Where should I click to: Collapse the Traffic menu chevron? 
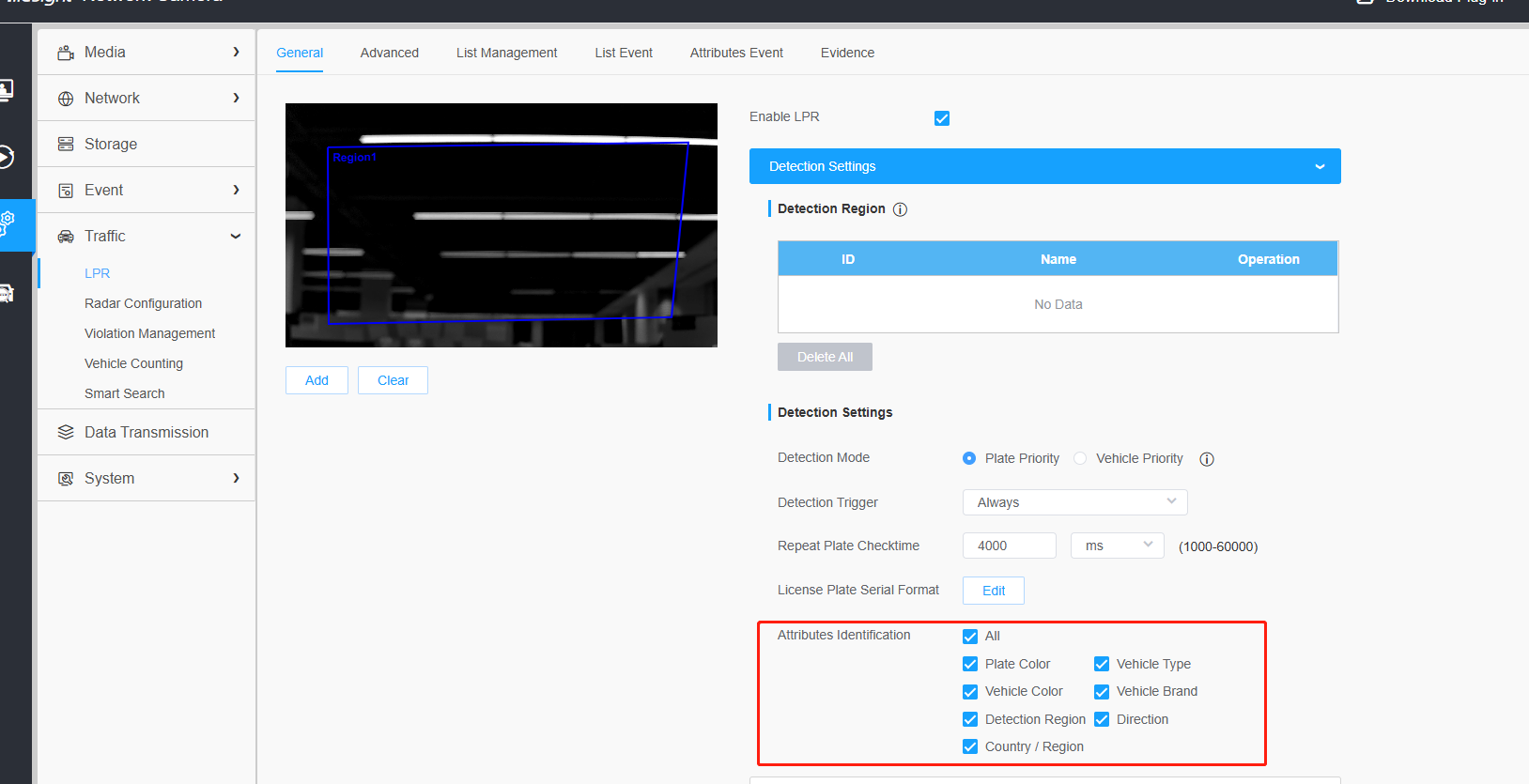pyautogui.click(x=236, y=237)
